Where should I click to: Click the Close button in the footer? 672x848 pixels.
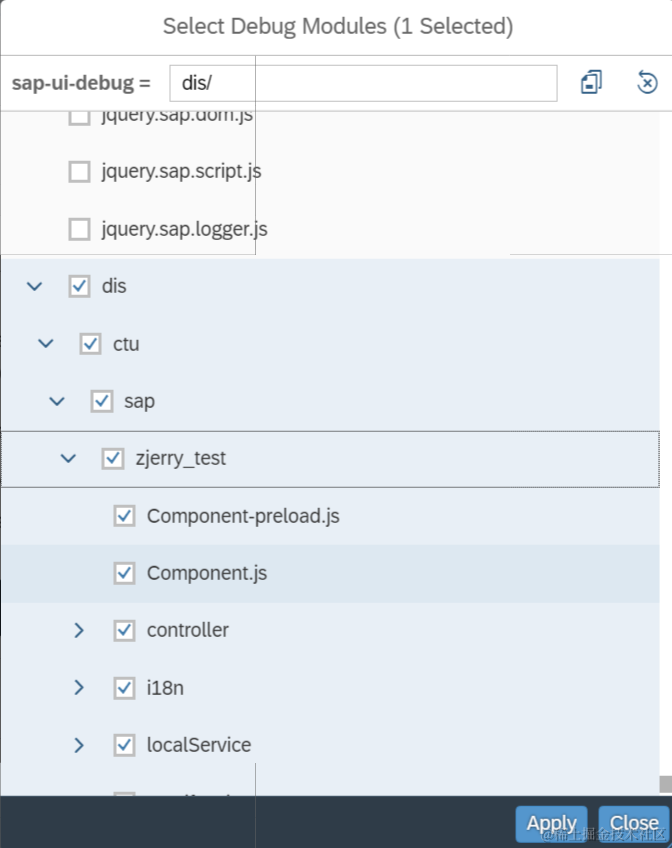(634, 824)
